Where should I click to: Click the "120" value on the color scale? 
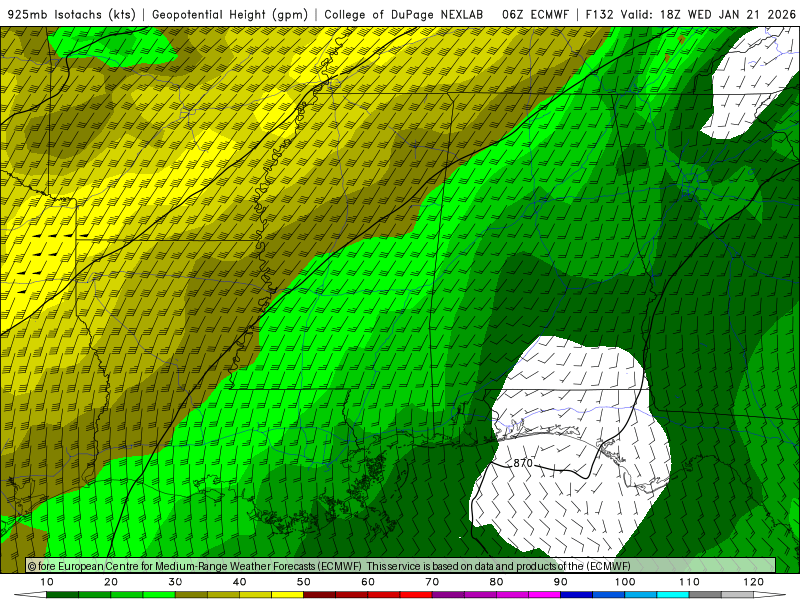point(753,582)
